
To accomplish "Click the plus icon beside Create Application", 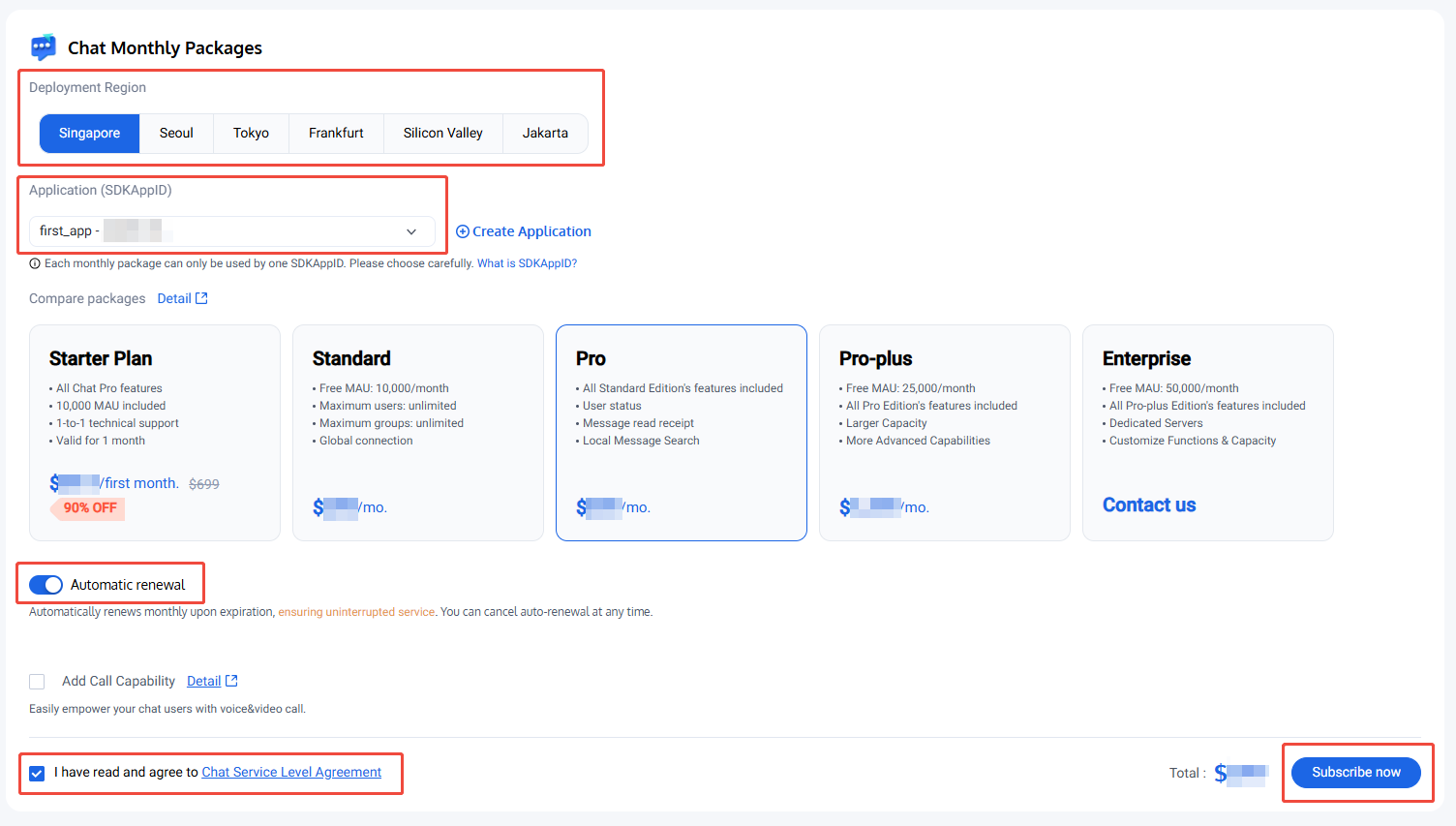I will [x=462, y=231].
